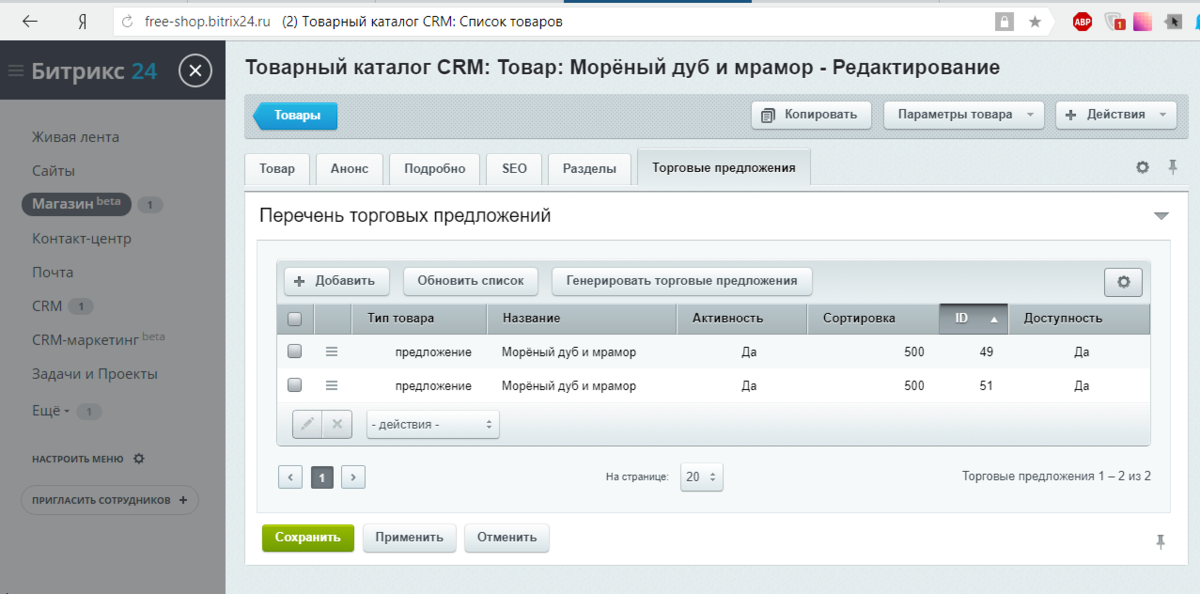Click the green Сохранить button

click(308, 537)
